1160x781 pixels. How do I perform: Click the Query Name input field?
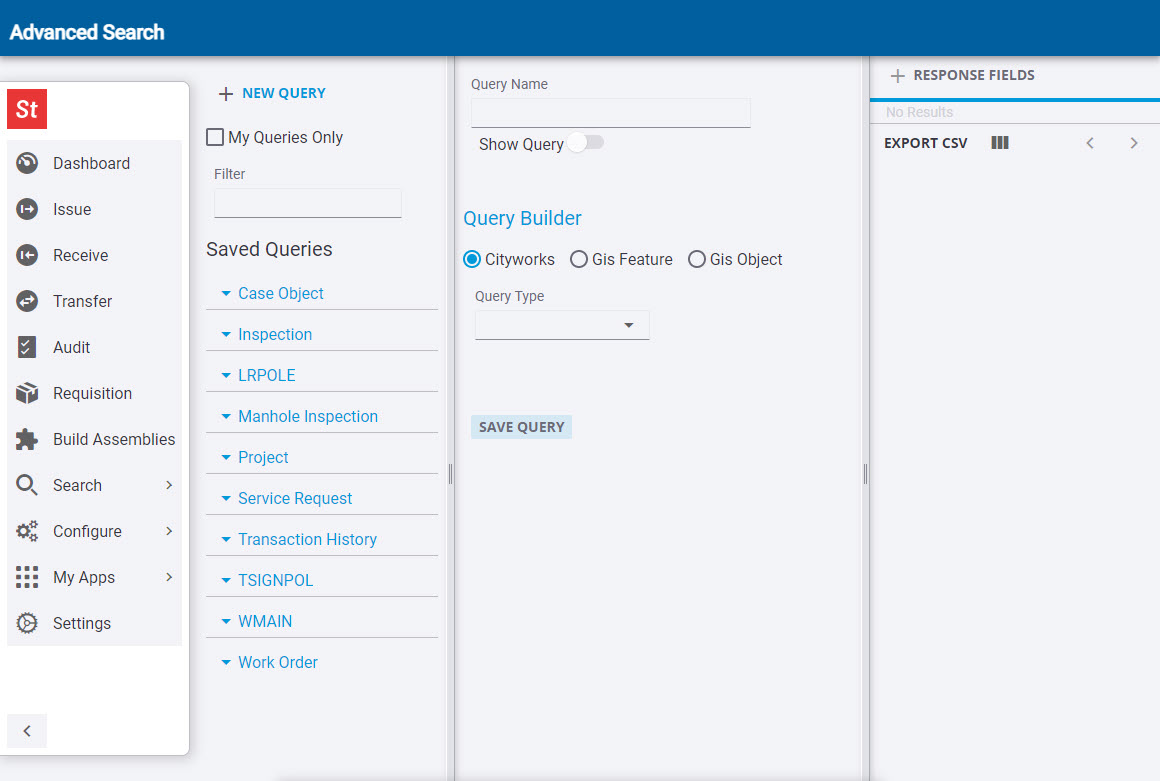point(610,113)
